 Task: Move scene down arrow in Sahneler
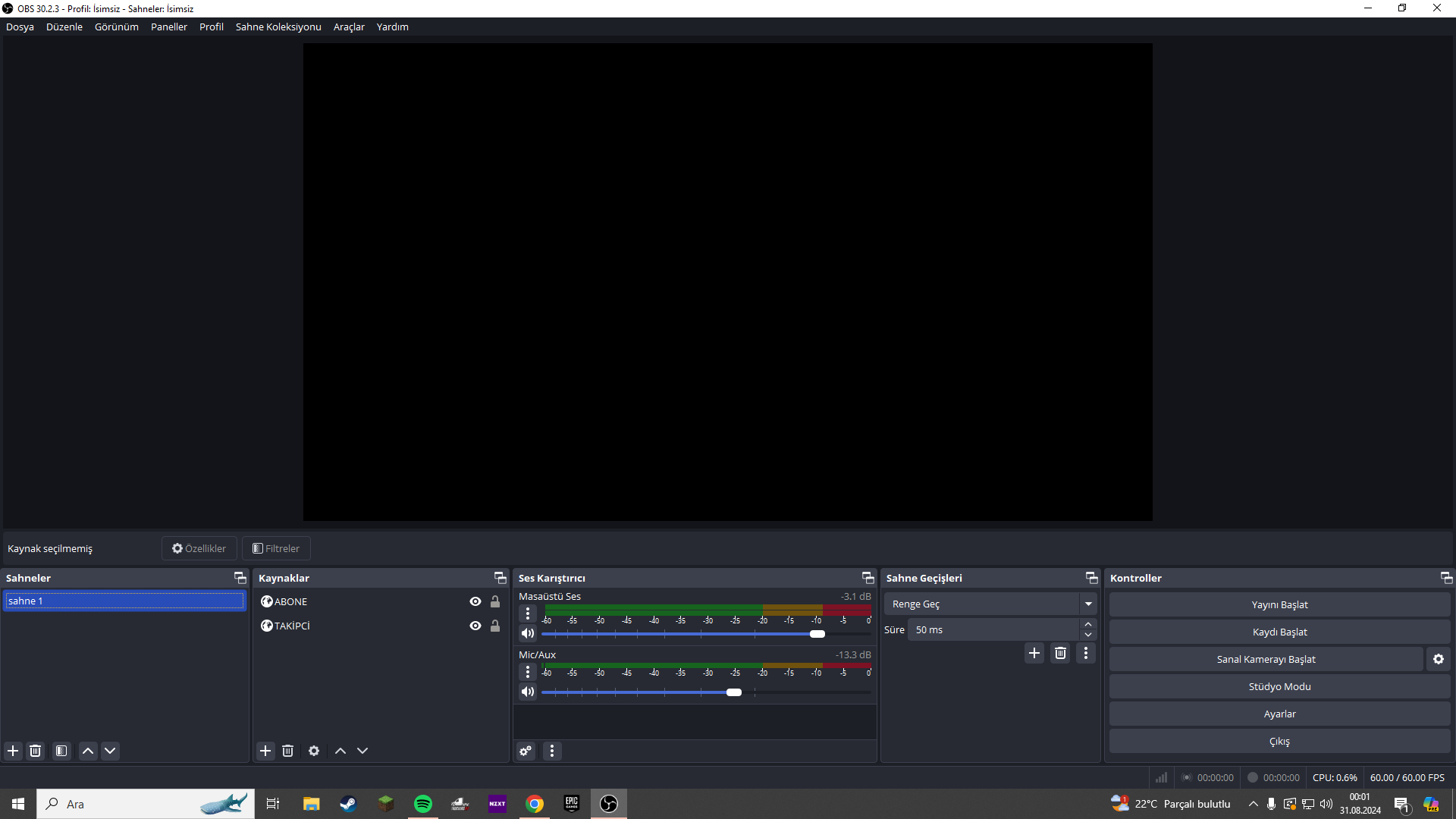coord(110,751)
